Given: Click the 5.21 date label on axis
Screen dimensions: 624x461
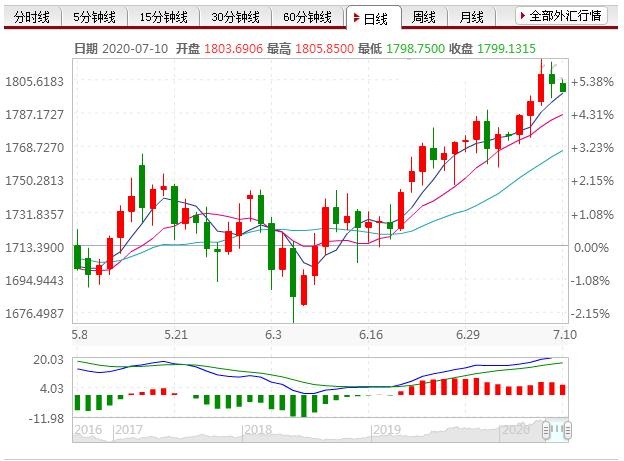Looking at the screenshot, I should [x=176, y=334].
